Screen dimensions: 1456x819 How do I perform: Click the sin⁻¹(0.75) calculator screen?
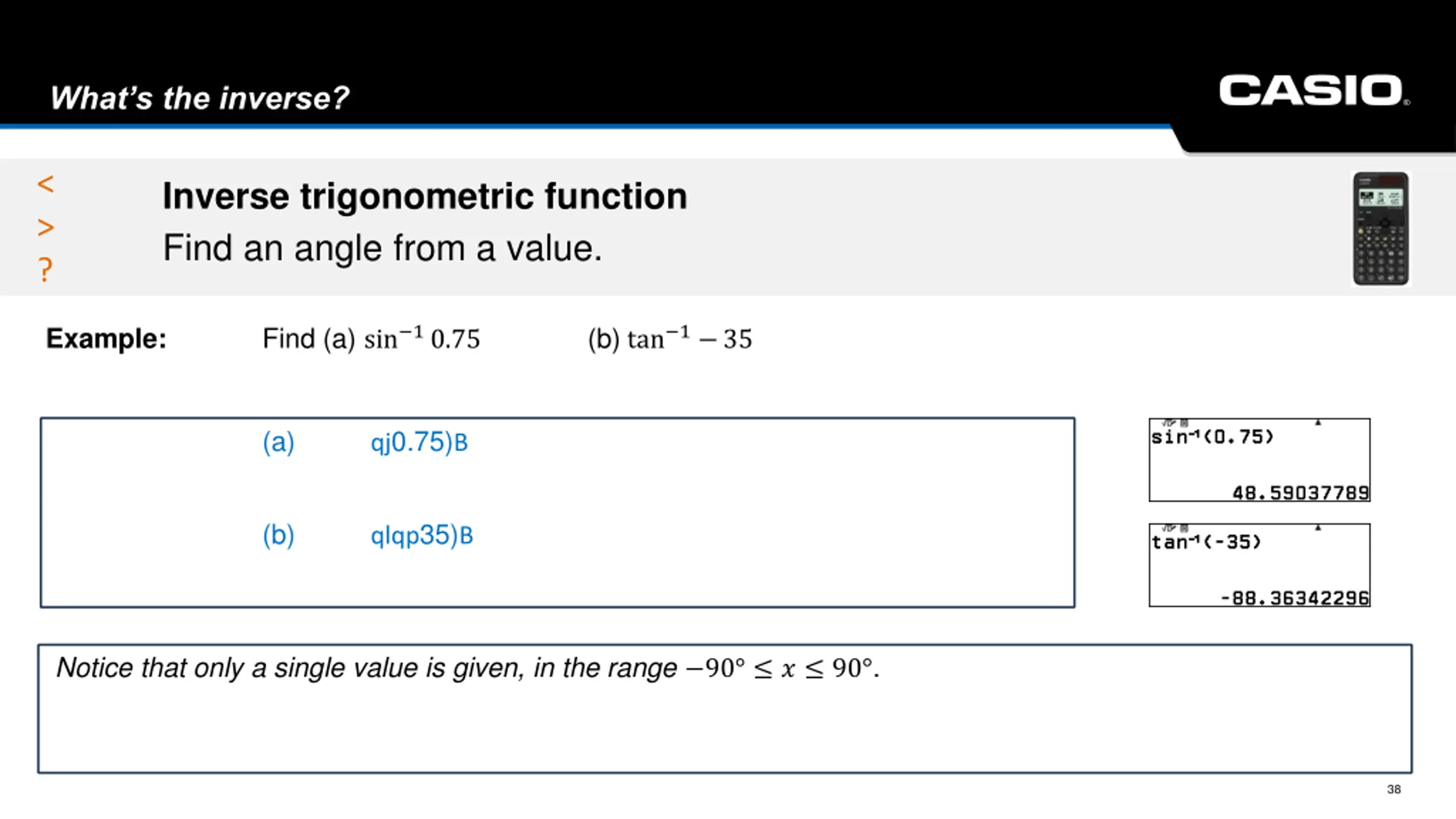pos(1259,460)
